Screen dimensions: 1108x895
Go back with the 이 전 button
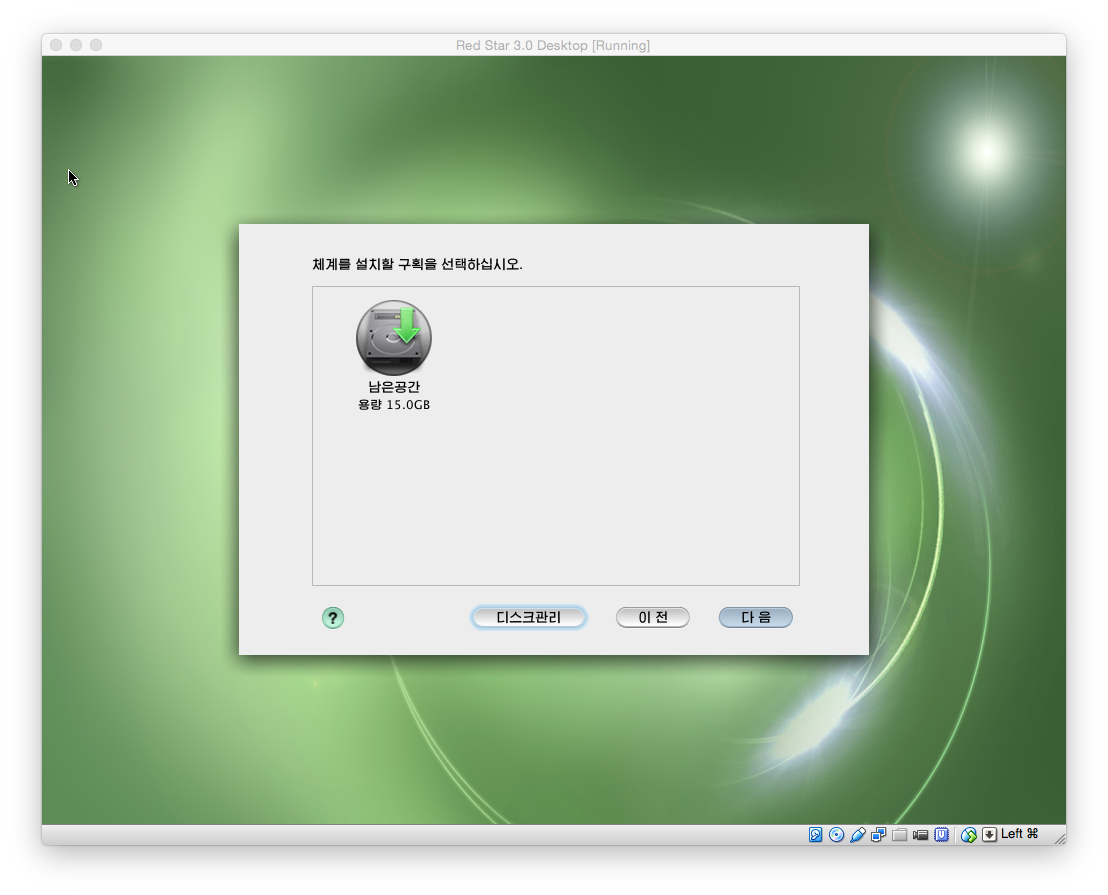pos(652,618)
